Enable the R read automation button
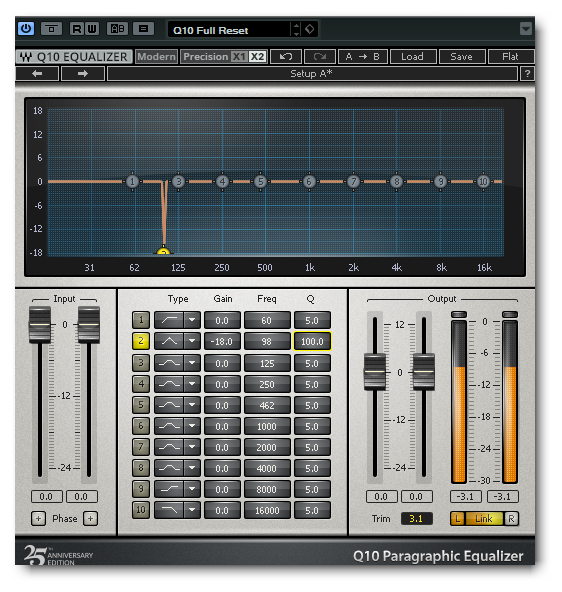 coord(77,29)
